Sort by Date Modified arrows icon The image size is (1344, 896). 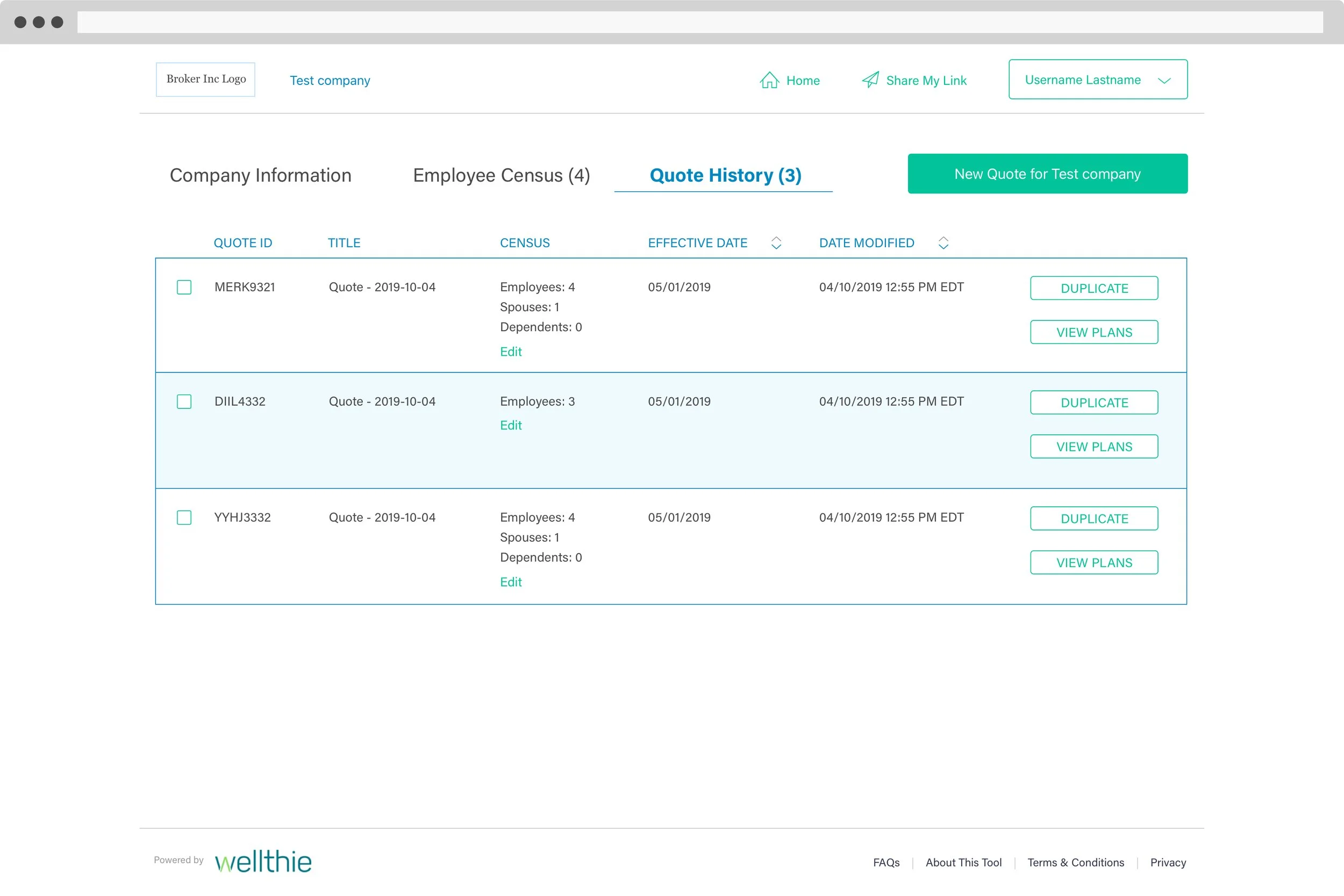[x=943, y=243]
